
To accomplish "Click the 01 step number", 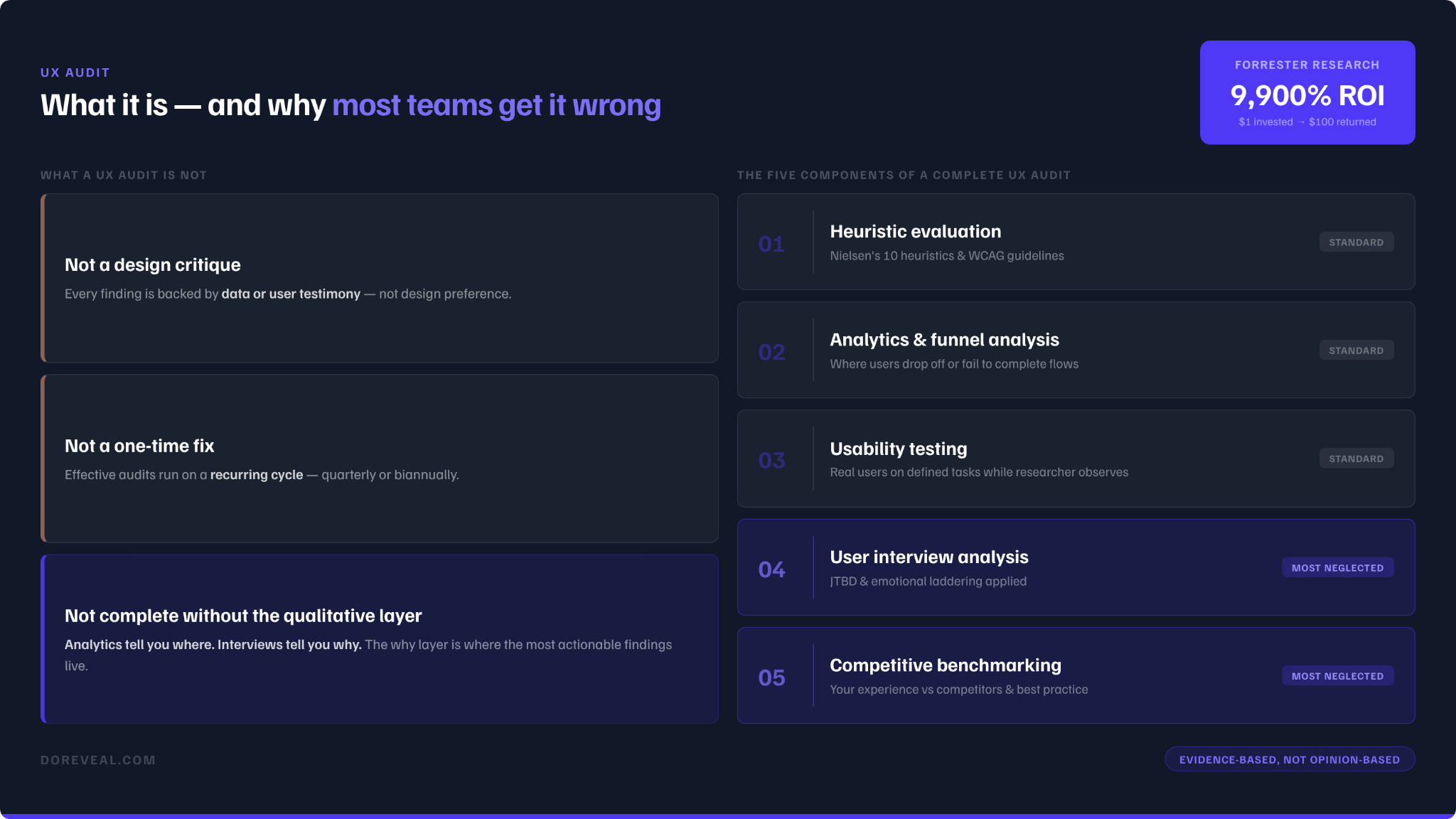I will 771,244.
